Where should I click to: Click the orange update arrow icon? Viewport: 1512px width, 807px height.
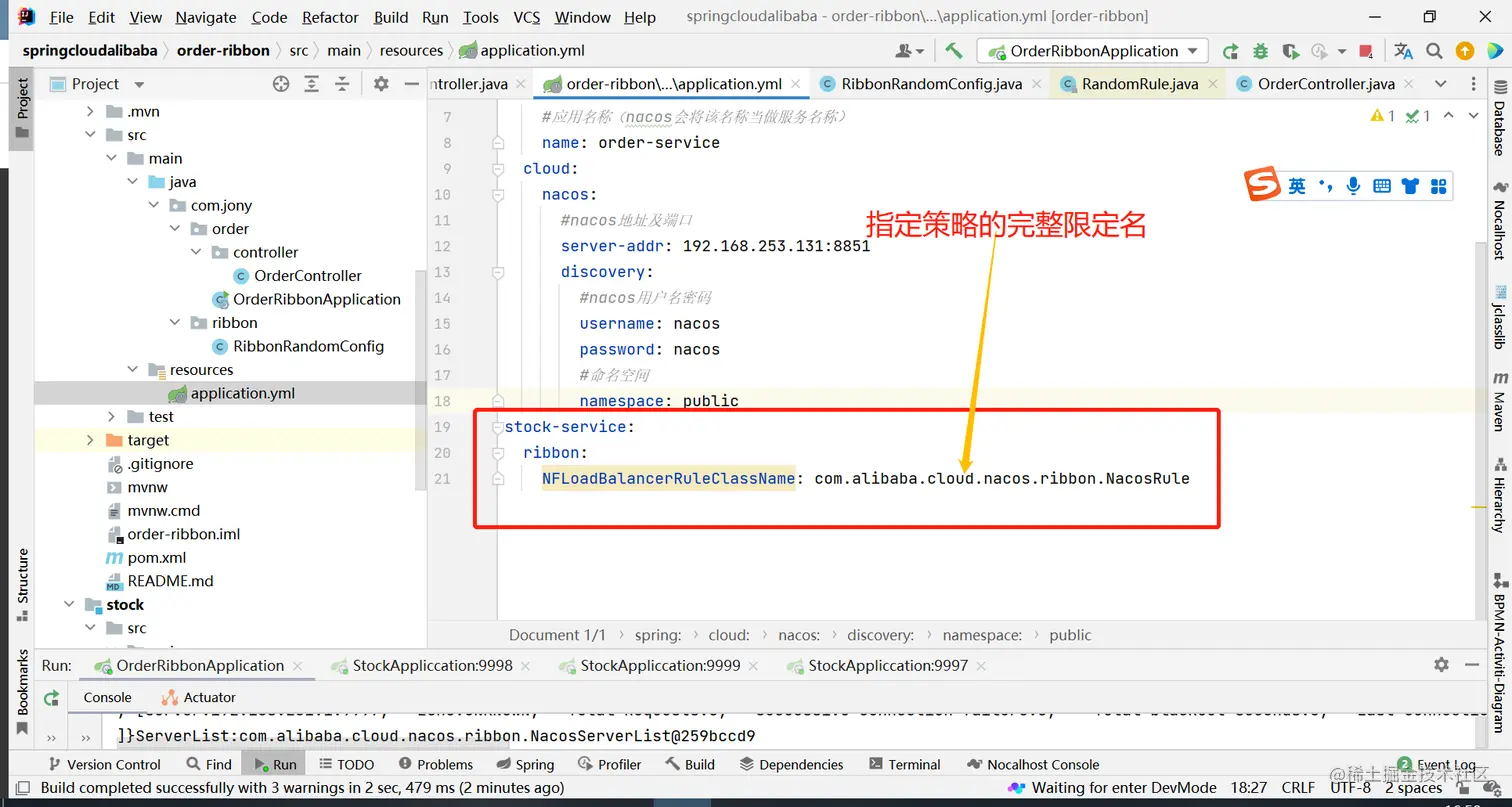pyautogui.click(x=1465, y=51)
